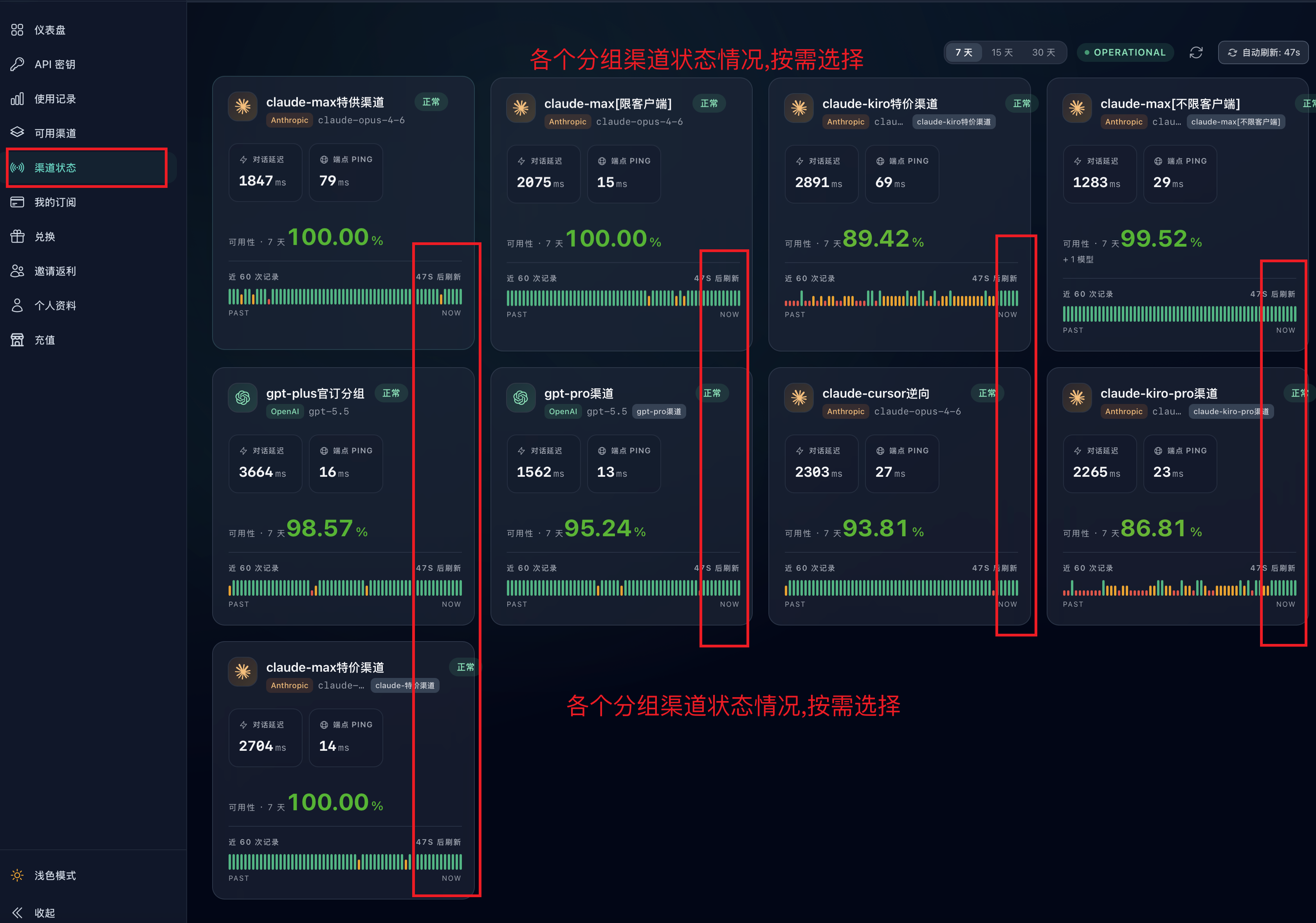This screenshot has height=923, width=1316.
Task: Click the API 密钥 key icon
Action: pos(17,64)
